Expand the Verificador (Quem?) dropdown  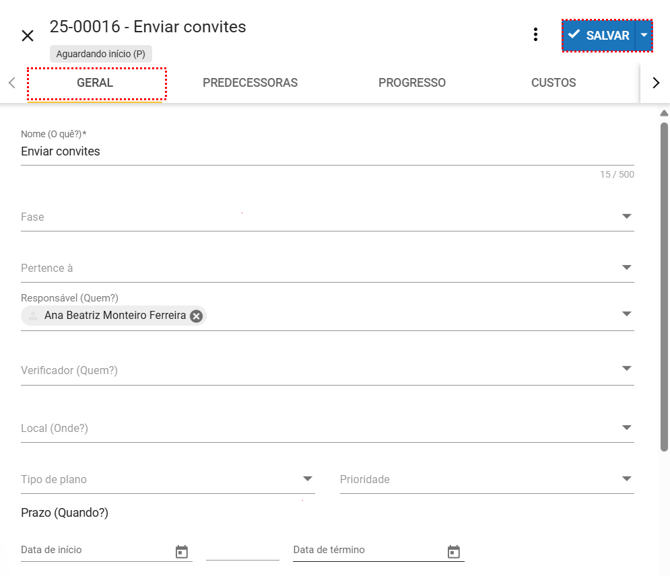tap(627, 369)
